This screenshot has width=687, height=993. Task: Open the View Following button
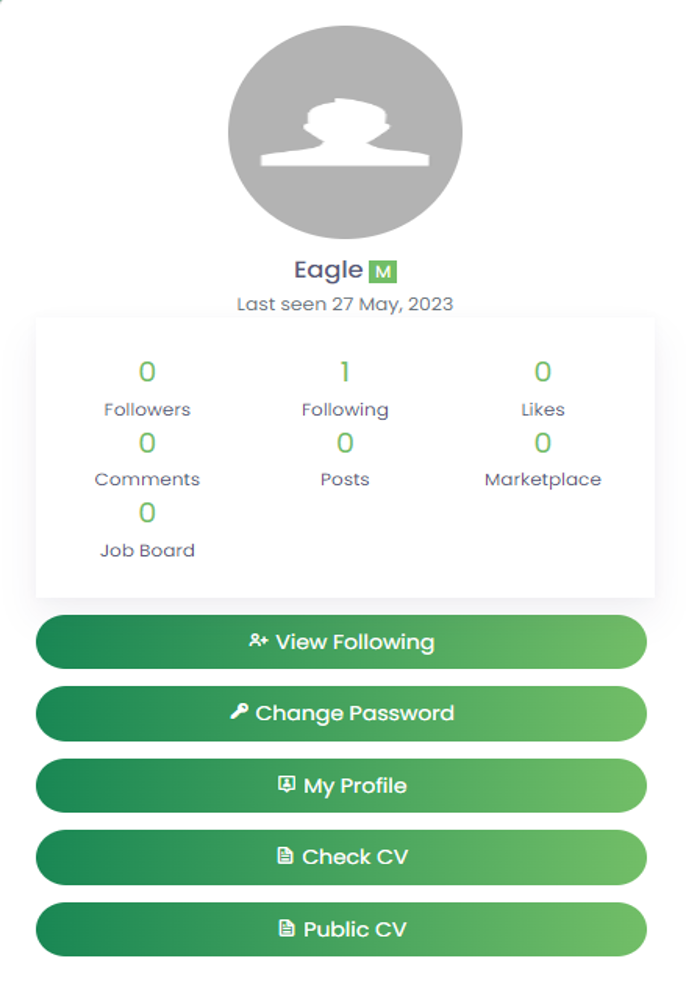(341, 642)
